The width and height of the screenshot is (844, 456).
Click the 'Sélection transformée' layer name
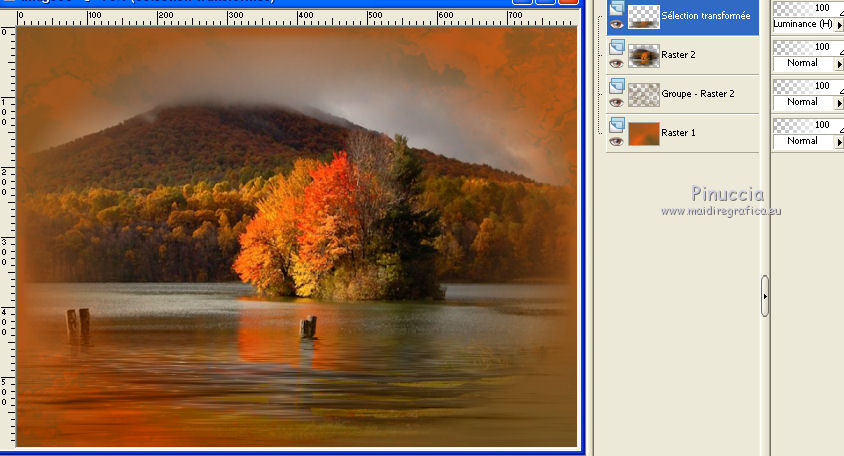[706, 16]
